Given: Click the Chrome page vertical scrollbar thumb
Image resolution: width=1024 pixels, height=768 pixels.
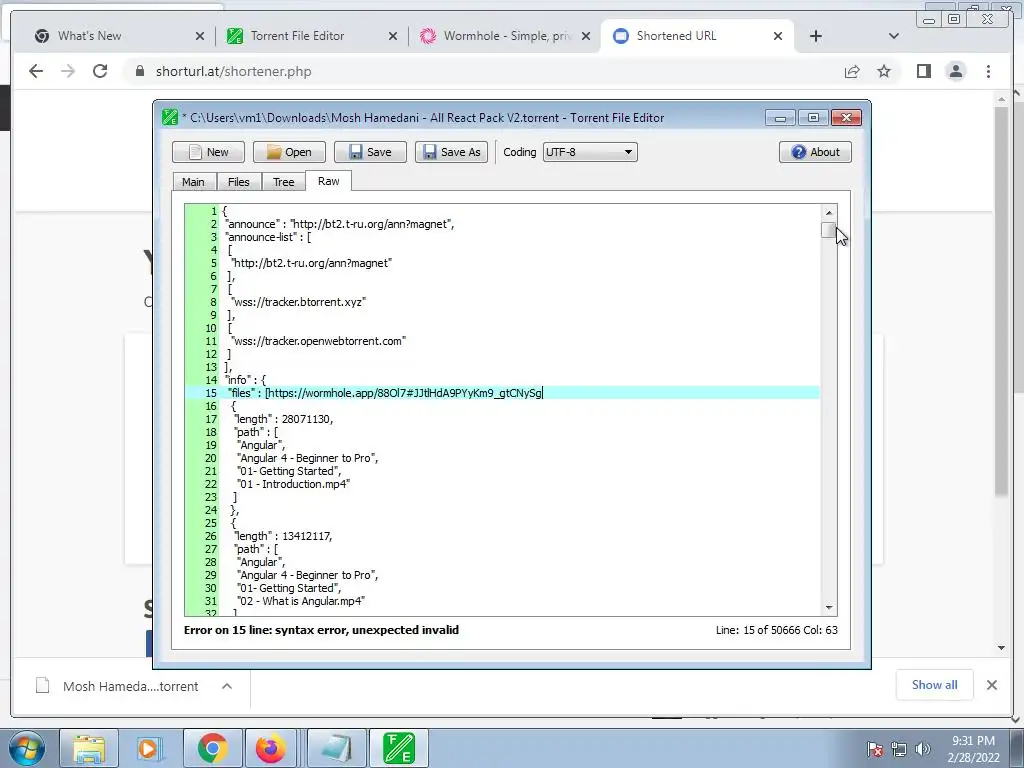Looking at the screenshot, I should 1002,300.
